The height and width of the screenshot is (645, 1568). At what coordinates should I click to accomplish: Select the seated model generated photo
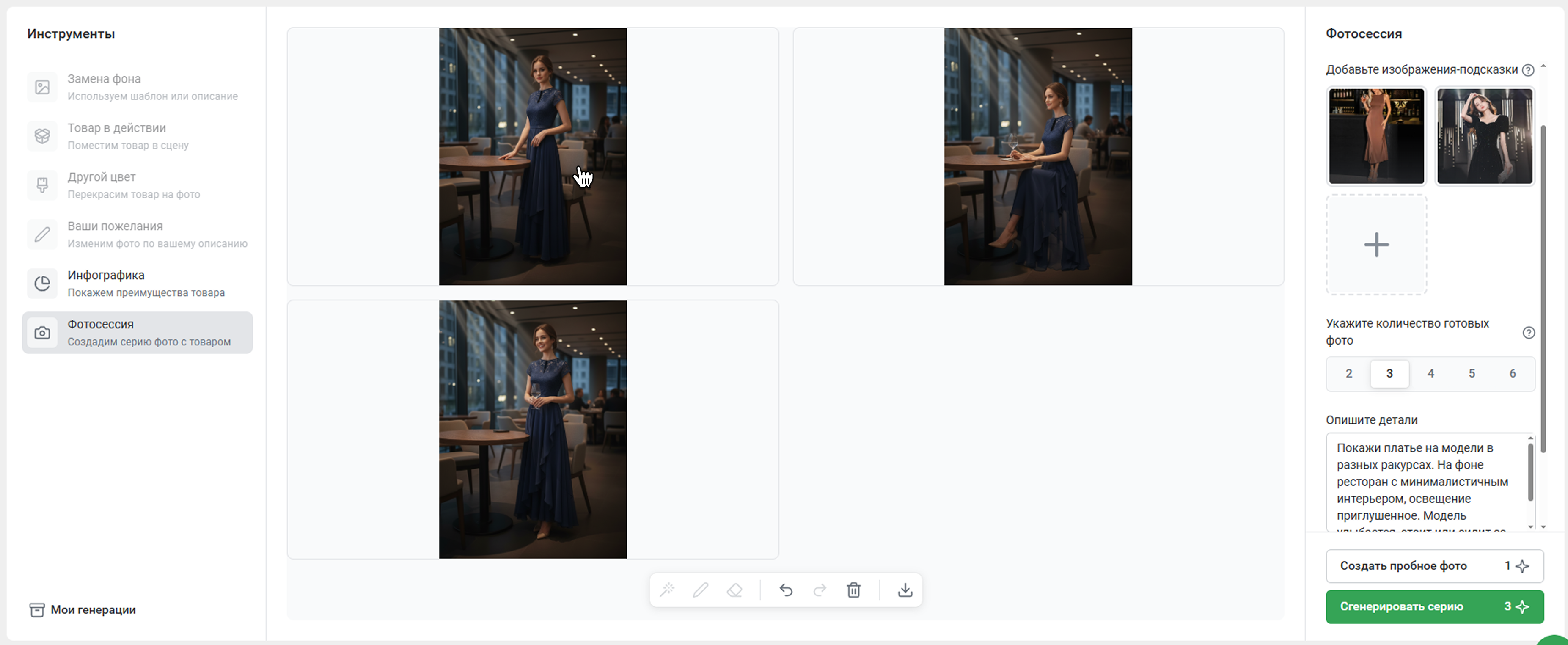[1038, 157]
